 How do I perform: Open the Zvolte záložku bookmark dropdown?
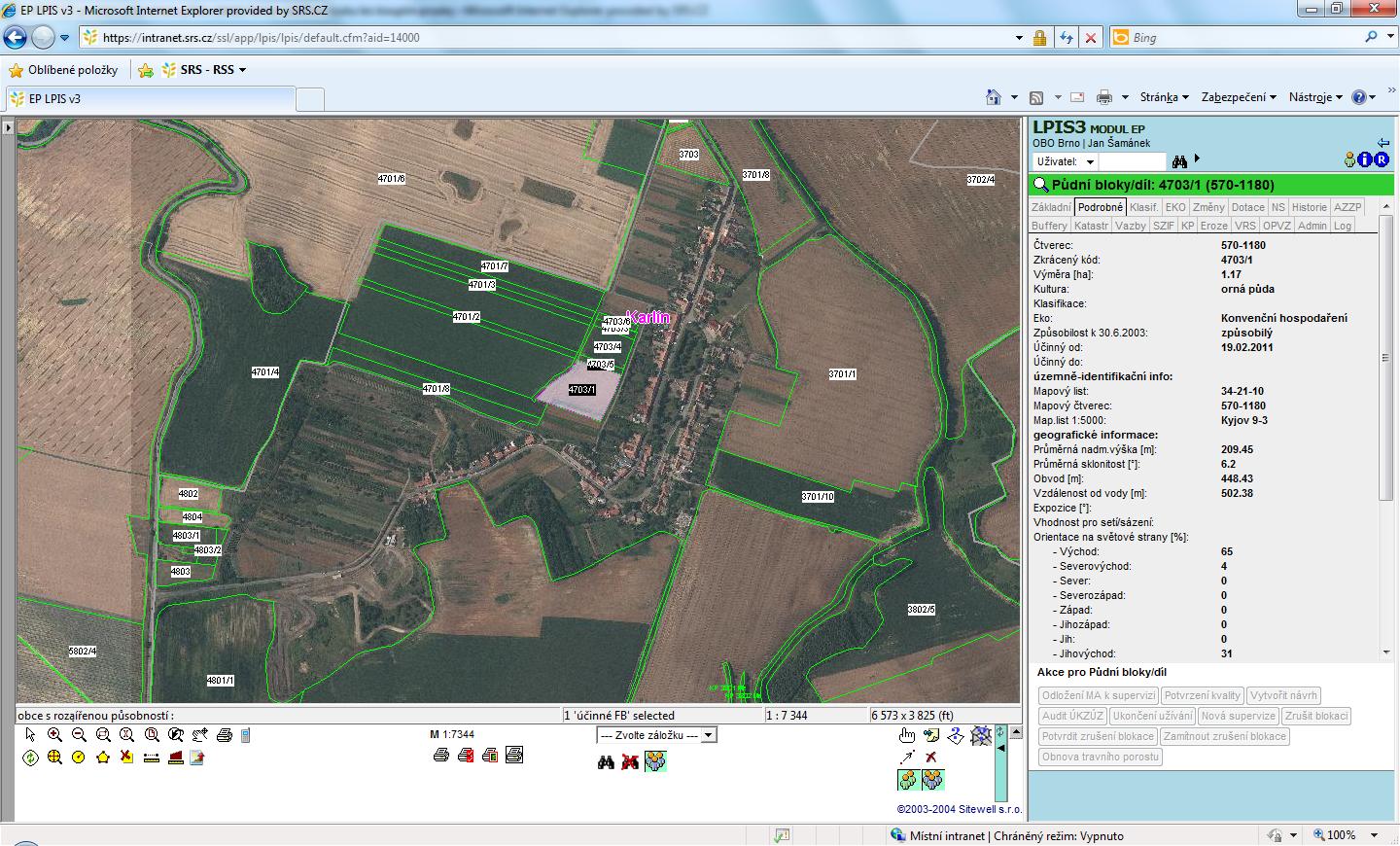point(656,735)
